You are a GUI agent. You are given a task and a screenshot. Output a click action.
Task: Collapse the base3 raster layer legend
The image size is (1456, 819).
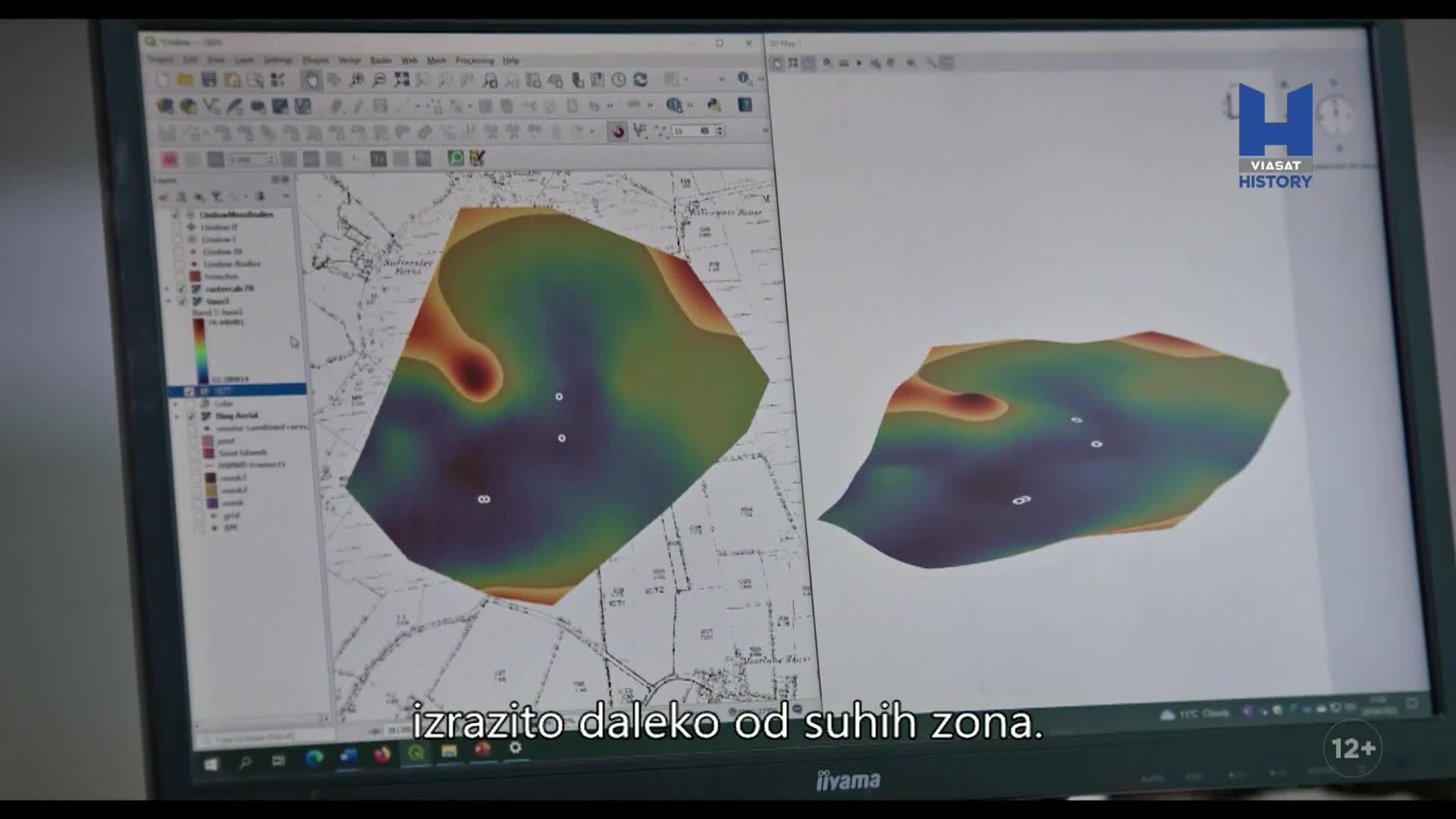click(x=168, y=301)
